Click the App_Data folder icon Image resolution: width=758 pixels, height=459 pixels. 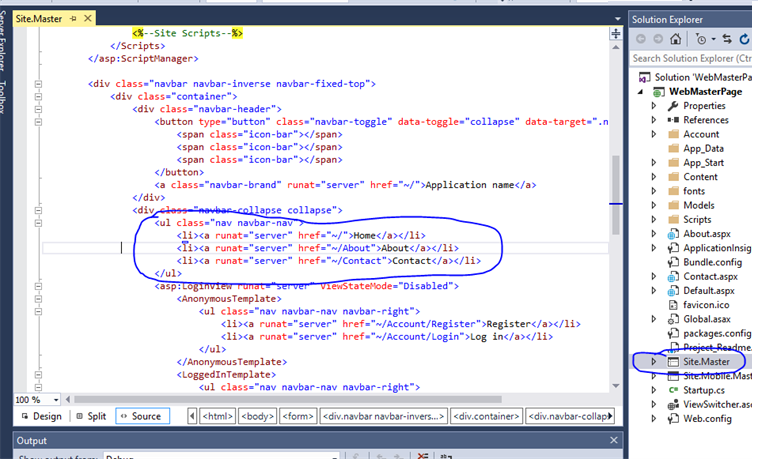click(x=673, y=148)
